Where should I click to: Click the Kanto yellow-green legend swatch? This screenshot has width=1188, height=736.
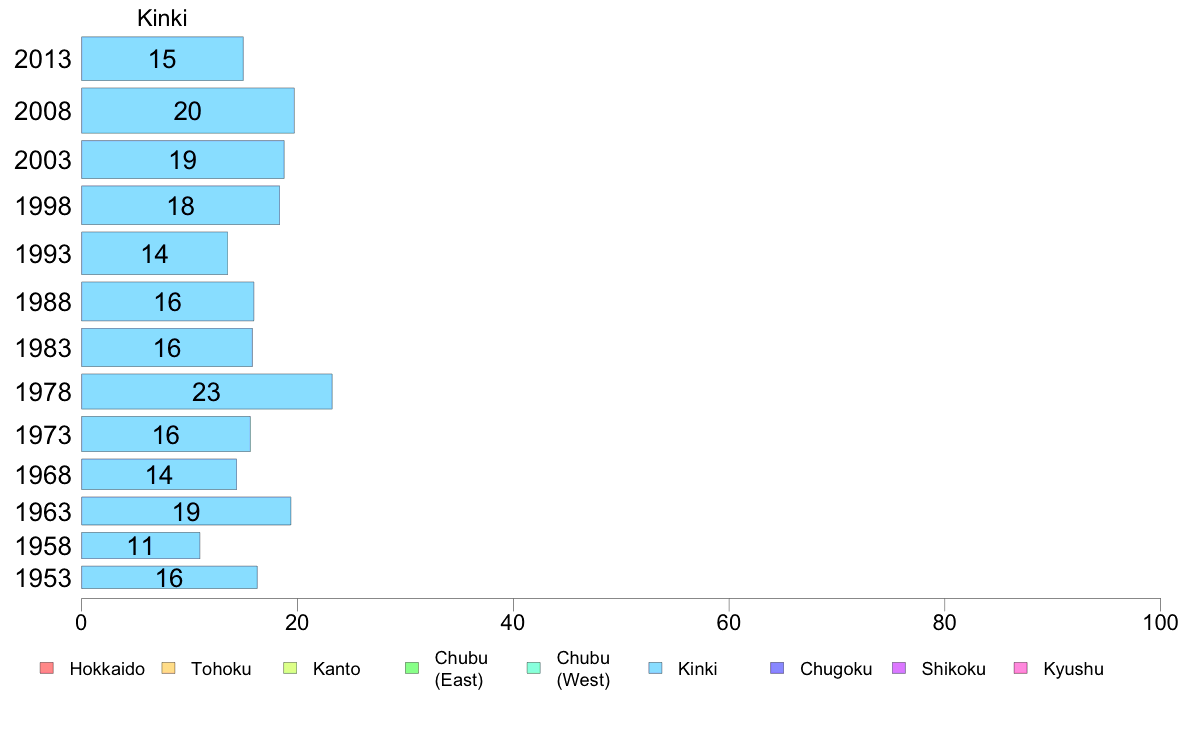(290, 668)
